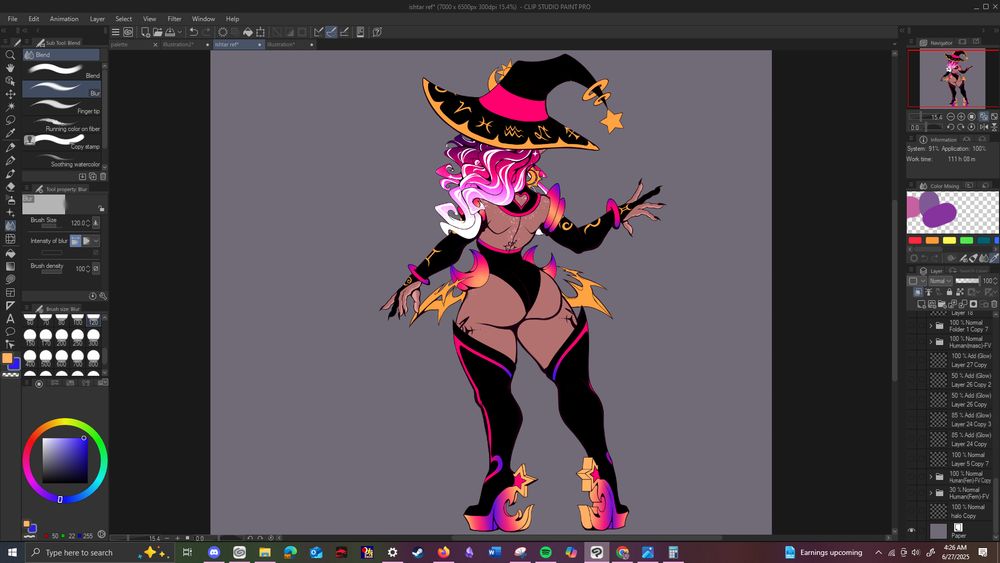Image resolution: width=1000 pixels, height=563 pixels.
Task: Select the Eraser tool
Action: pyautogui.click(x=10, y=186)
